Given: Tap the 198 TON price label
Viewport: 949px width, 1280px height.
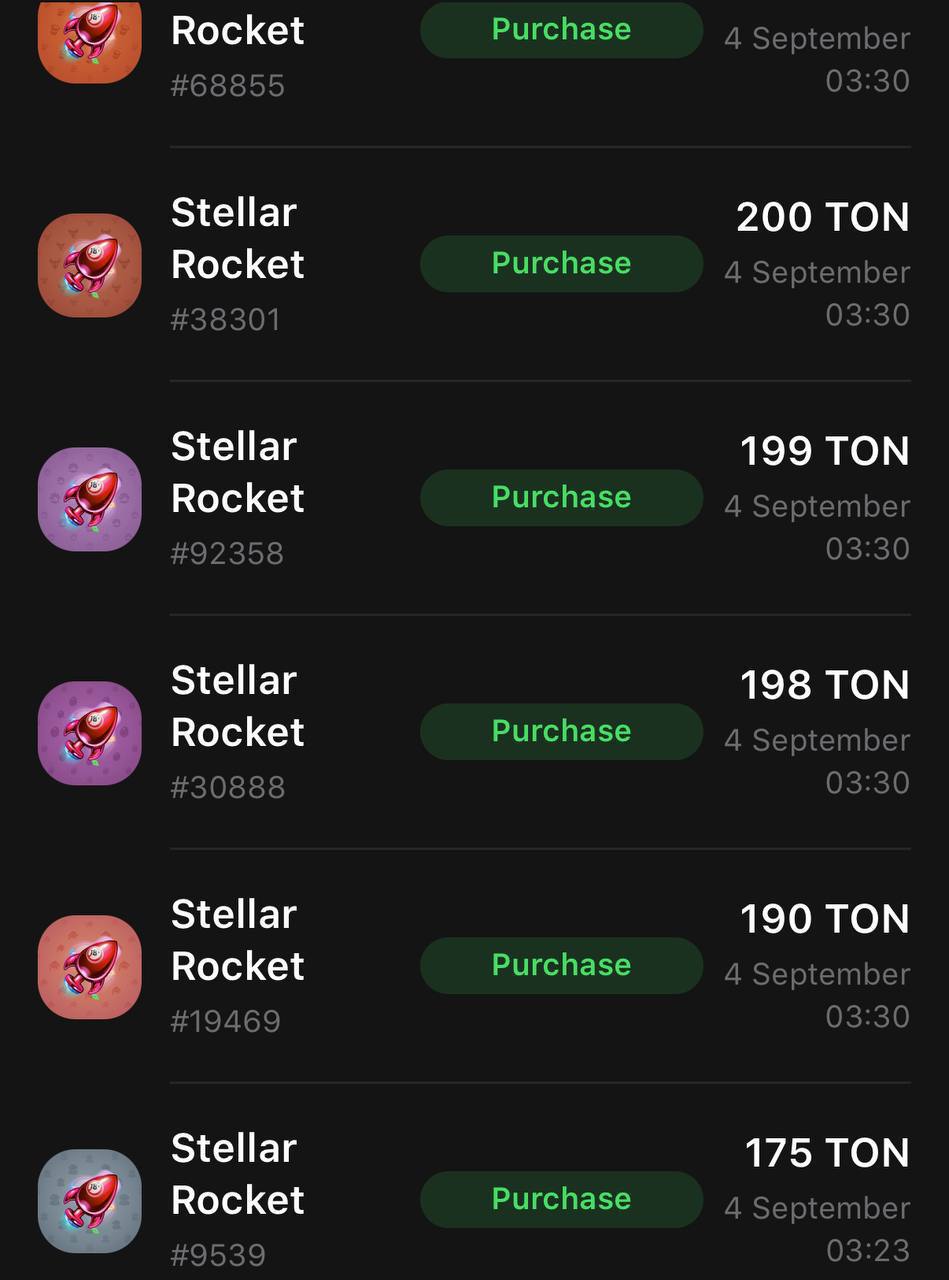Looking at the screenshot, I should click(825, 685).
